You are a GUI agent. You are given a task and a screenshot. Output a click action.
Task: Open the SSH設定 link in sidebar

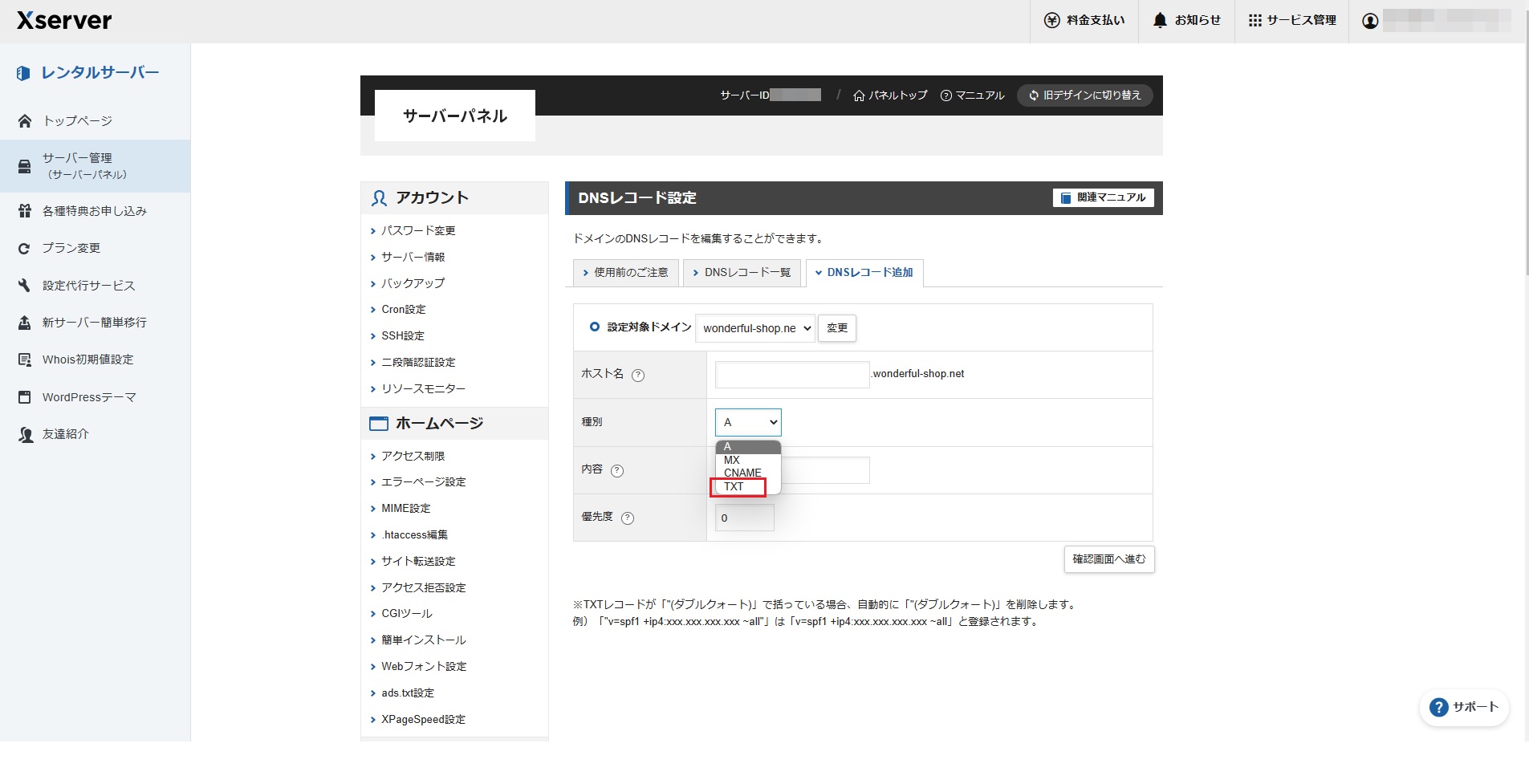pos(402,336)
